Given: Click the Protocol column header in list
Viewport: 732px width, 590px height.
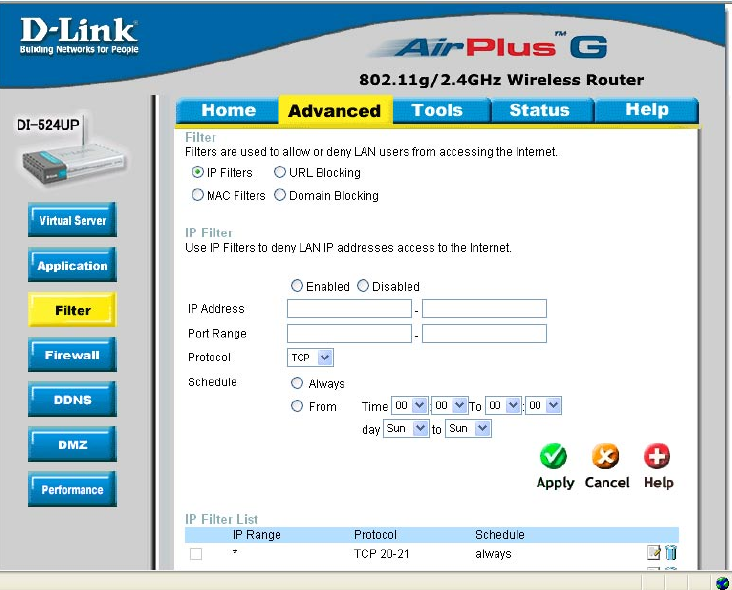Looking at the screenshot, I should click(375, 534).
